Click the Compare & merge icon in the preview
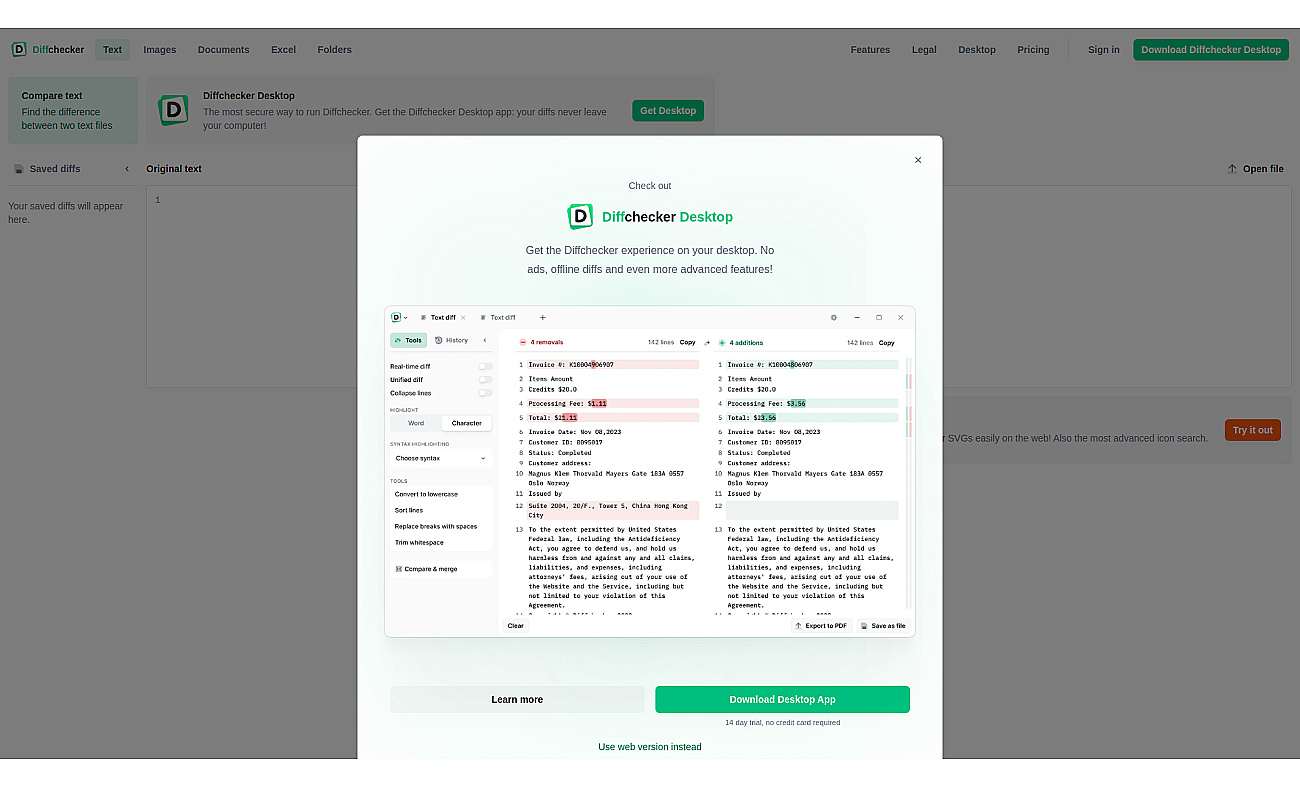Viewport: 1300px width, 788px height. (x=399, y=569)
